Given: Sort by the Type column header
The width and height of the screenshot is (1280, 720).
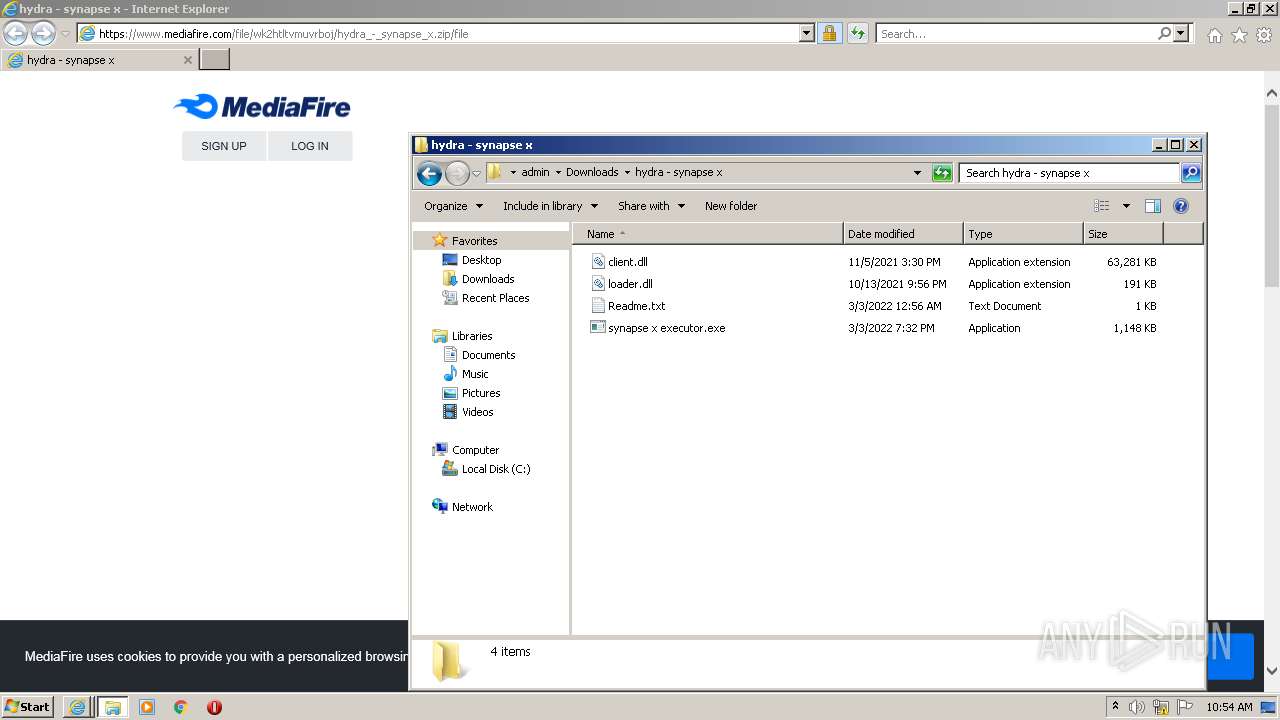Looking at the screenshot, I should [x=1023, y=234].
